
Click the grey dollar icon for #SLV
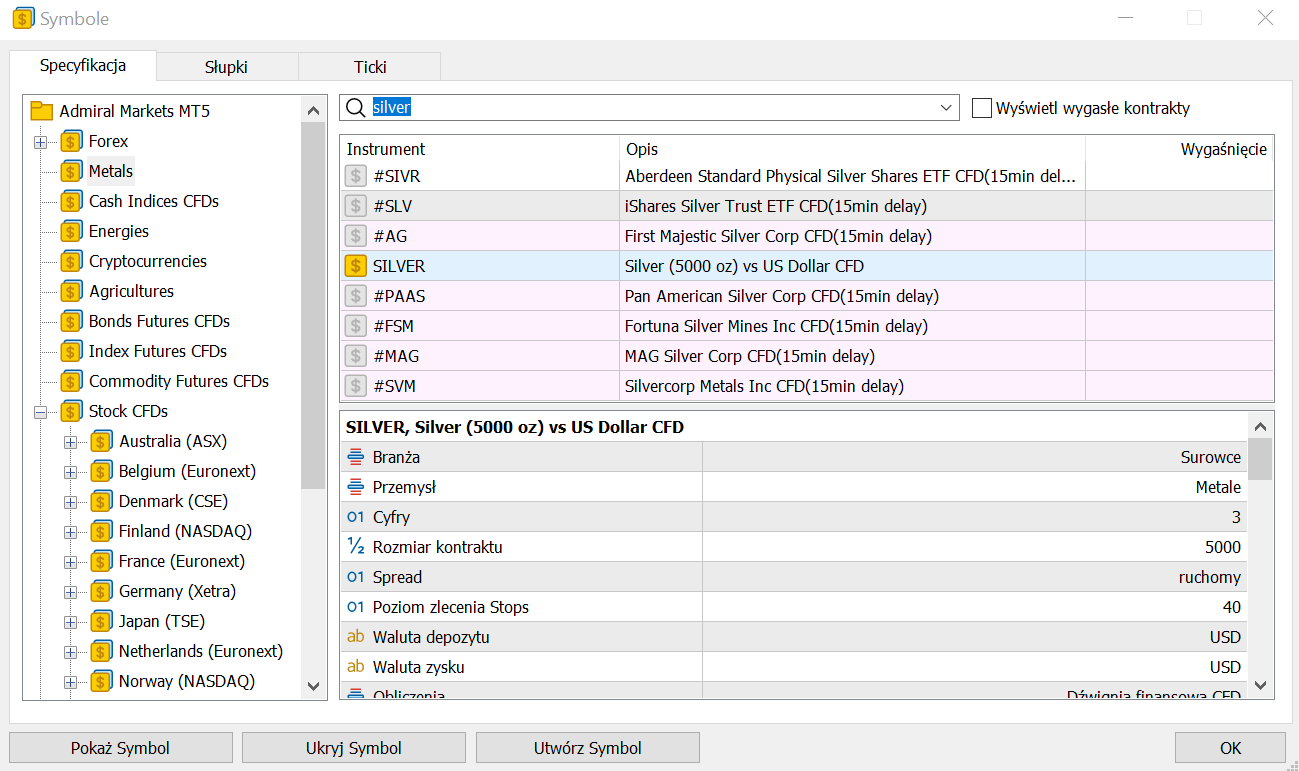pos(355,206)
